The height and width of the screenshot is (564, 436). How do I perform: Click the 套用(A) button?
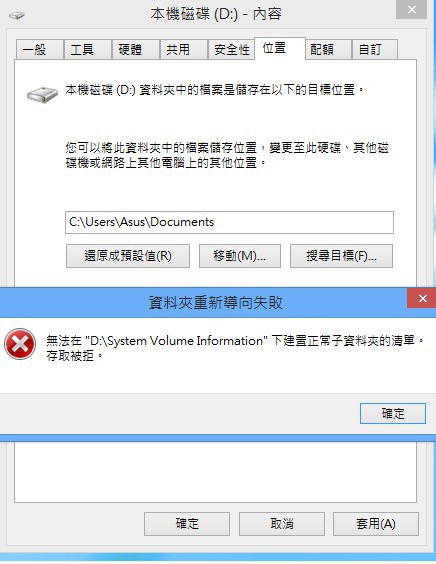[x=376, y=524]
